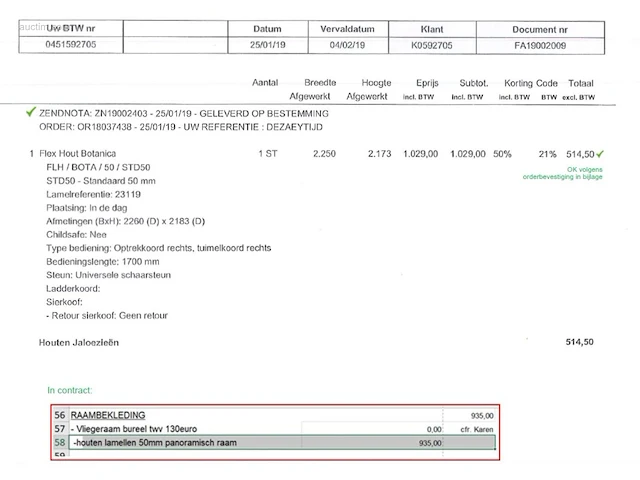Click the 50% korting value
This screenshot has width=640, height=480.
(502, 154)
